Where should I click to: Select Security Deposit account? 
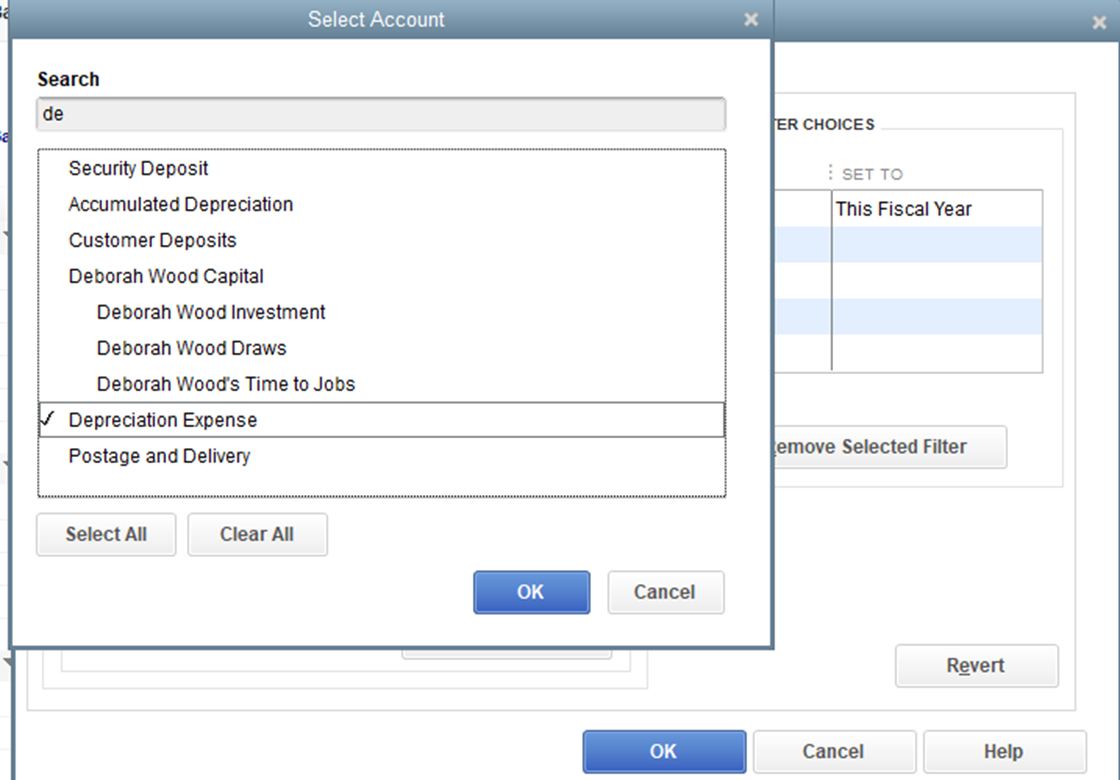click(x=139, y=169)
